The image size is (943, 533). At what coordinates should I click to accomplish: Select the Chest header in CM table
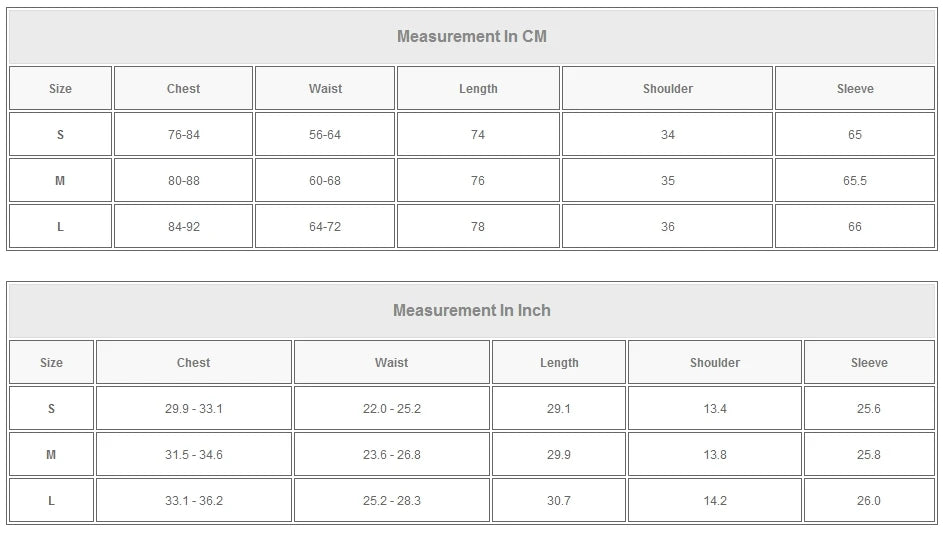pos(183,88)
